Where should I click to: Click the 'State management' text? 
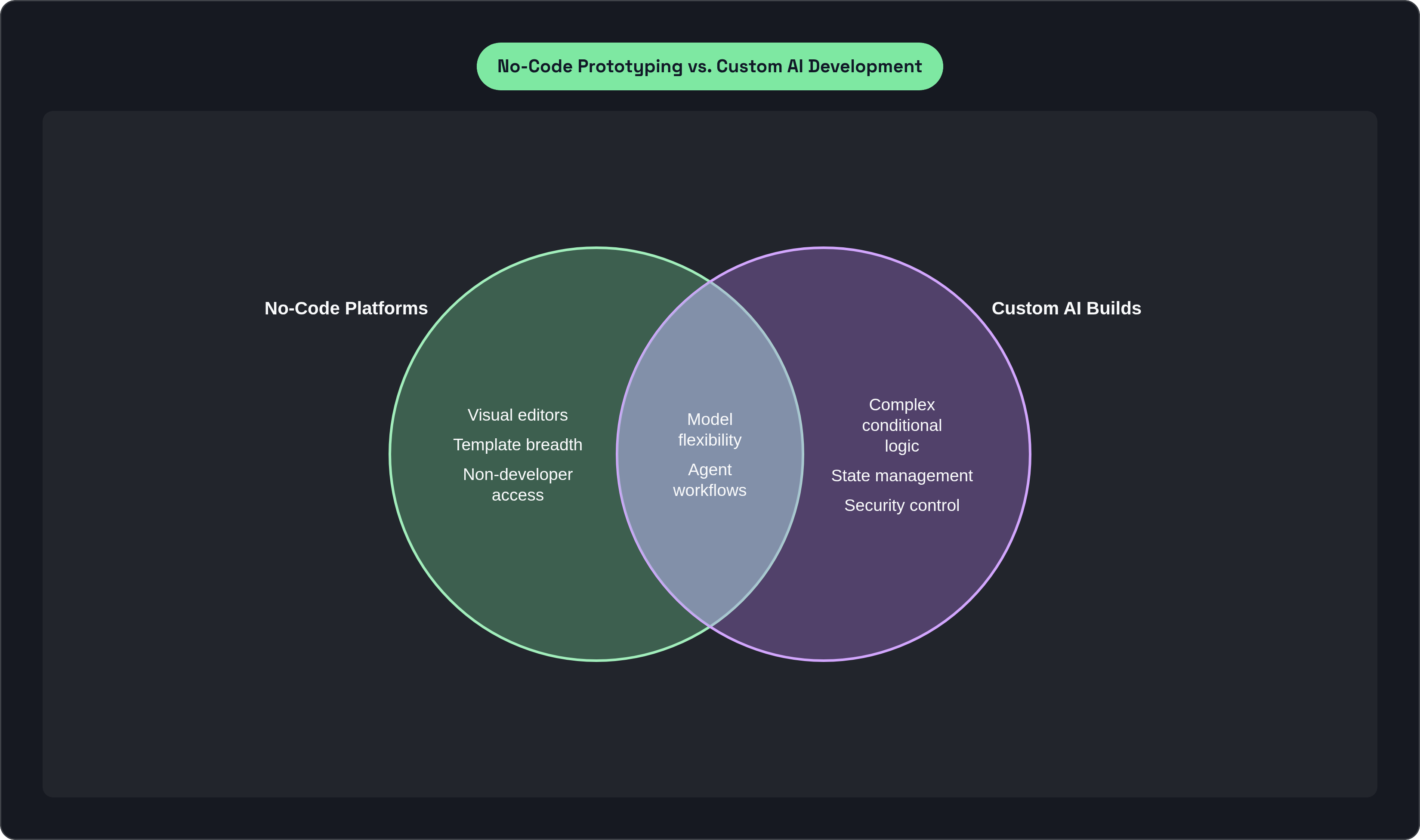point(901,475)
